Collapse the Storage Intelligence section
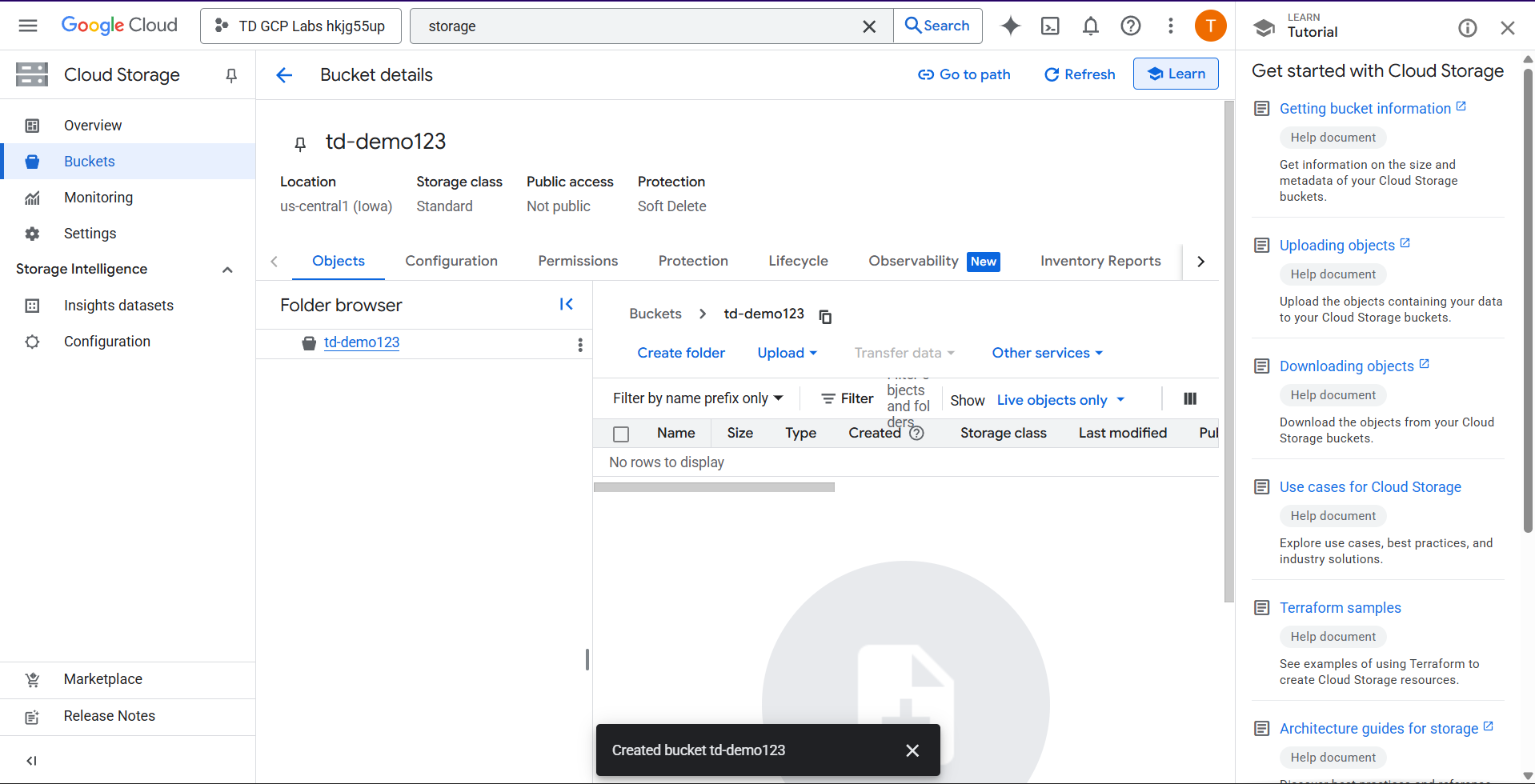The image size is (1535, 784). click(x=227, y=270)
